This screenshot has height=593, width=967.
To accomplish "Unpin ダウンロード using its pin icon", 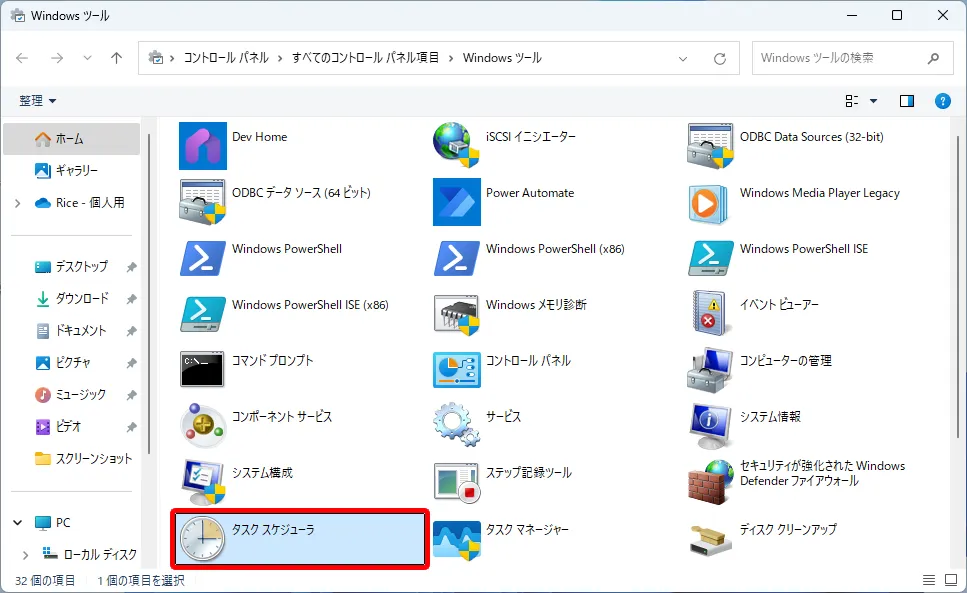I will (131, 299).
